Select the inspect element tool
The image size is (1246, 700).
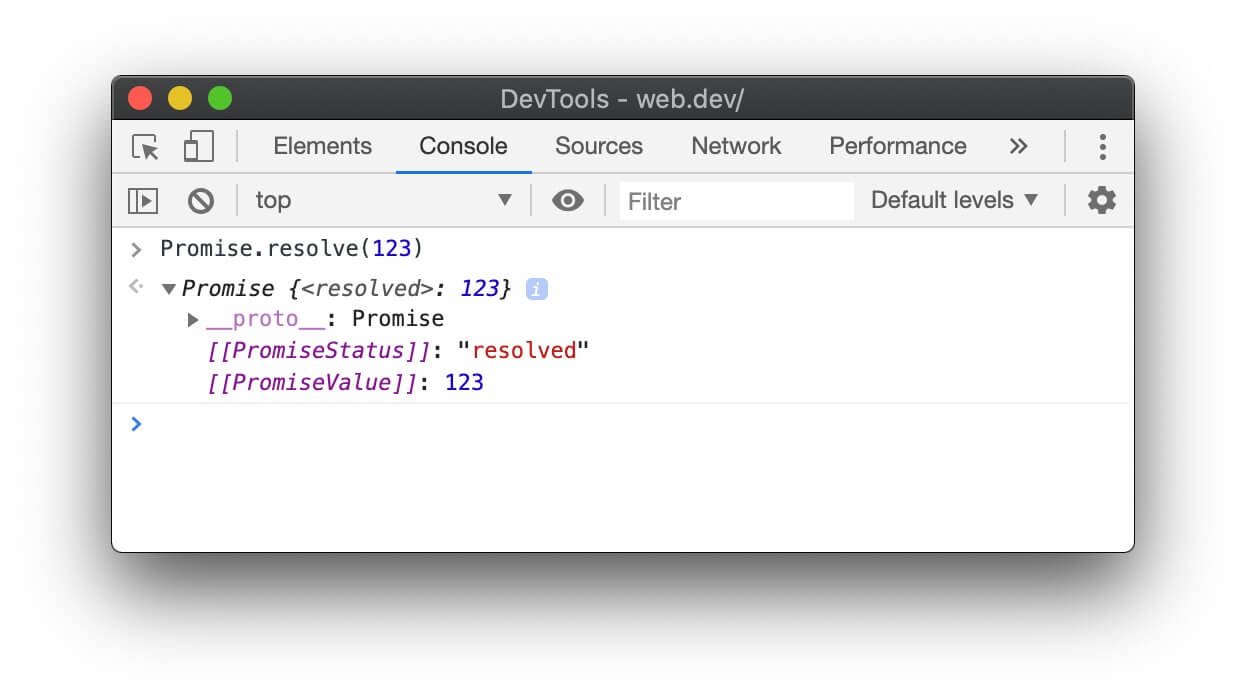point(144,146)
